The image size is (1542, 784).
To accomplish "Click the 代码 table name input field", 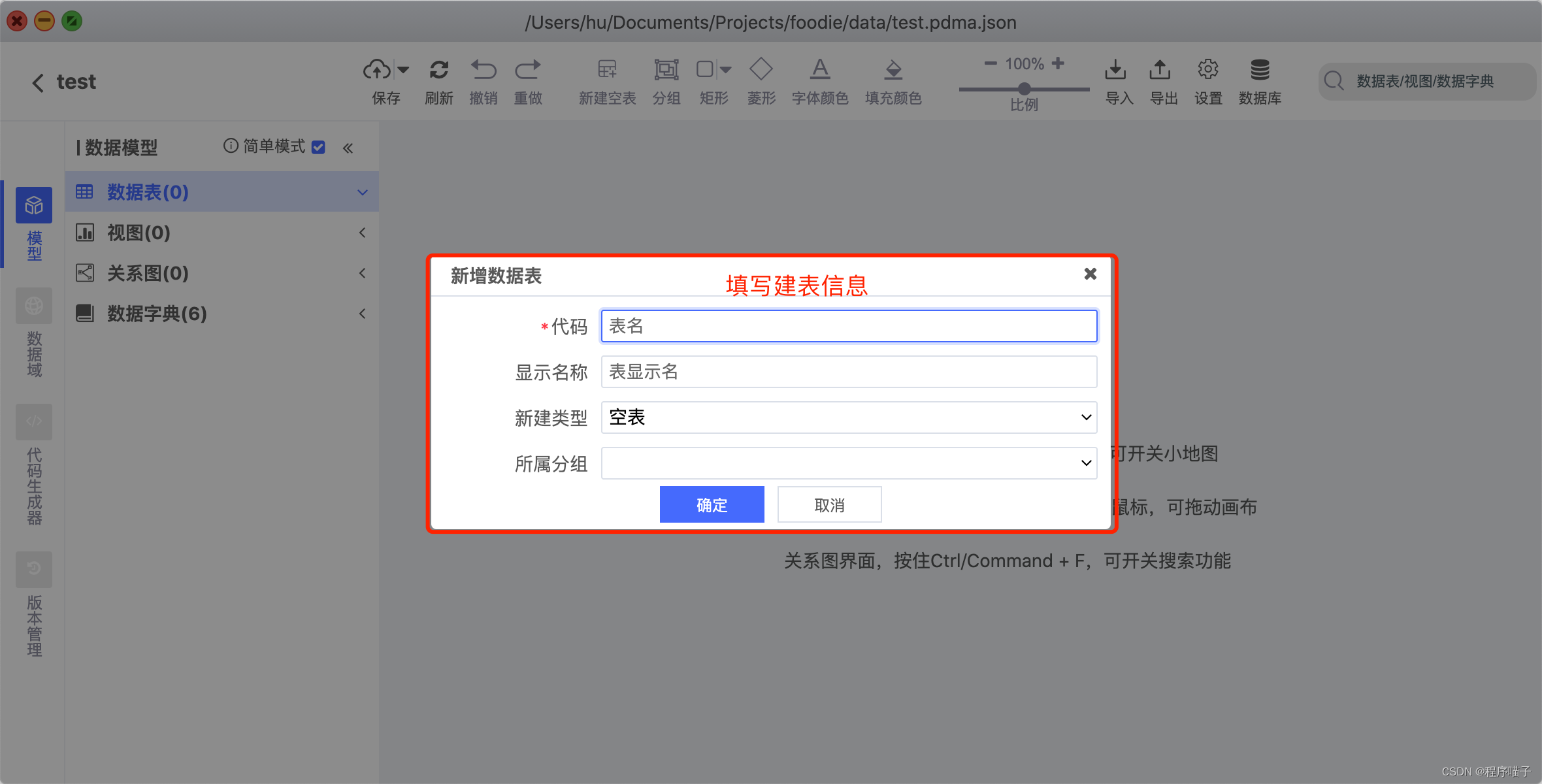I will click(849, 326).
